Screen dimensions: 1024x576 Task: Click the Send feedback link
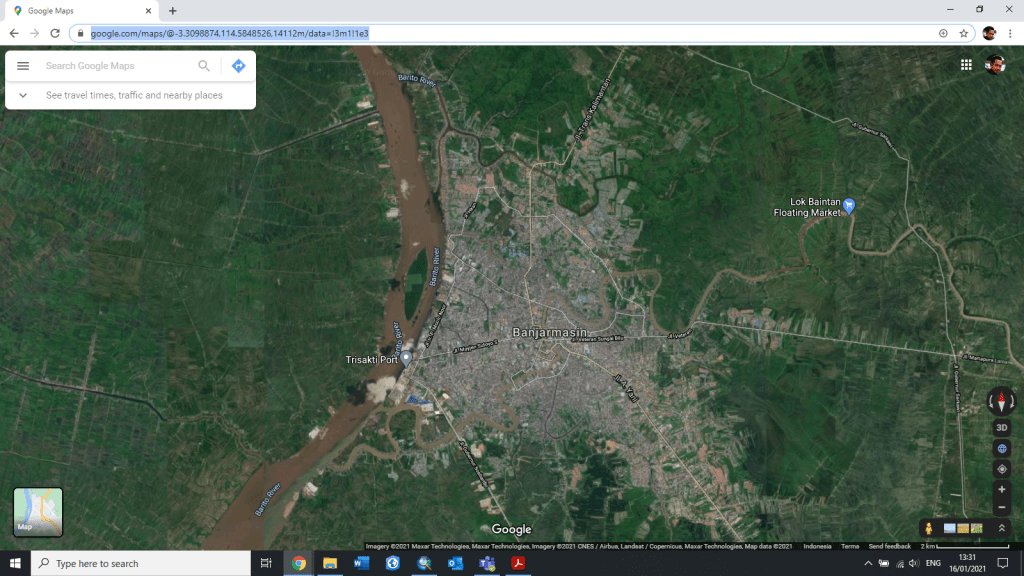889,546
